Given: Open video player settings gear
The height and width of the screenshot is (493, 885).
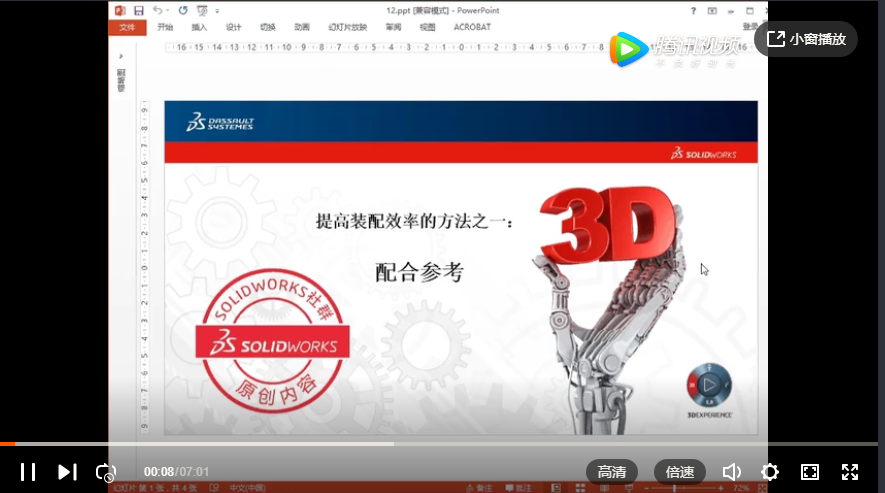Looking at the screenshot, I should point(770,472).
